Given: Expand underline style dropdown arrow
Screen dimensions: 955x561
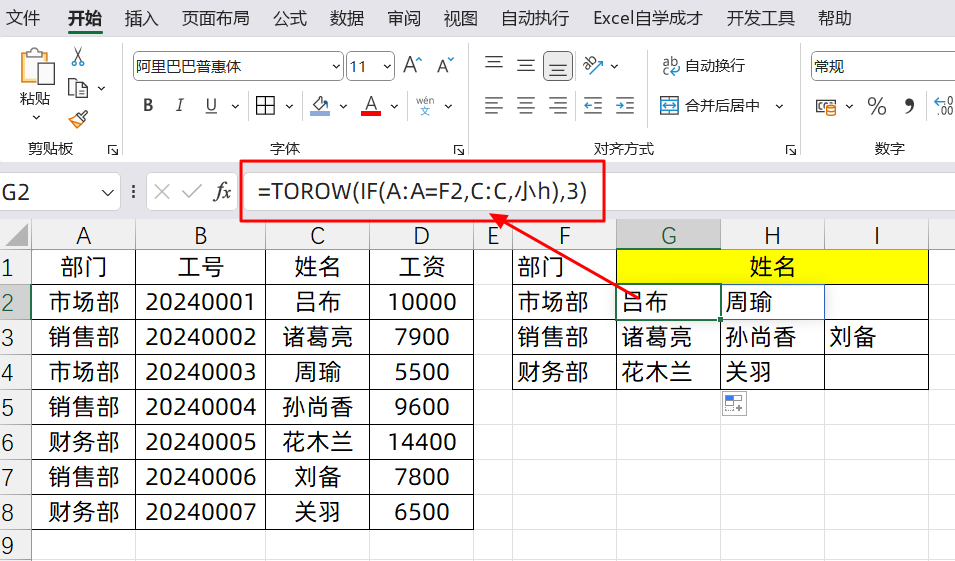Looking at the screenshot, I should coord(235,107).
